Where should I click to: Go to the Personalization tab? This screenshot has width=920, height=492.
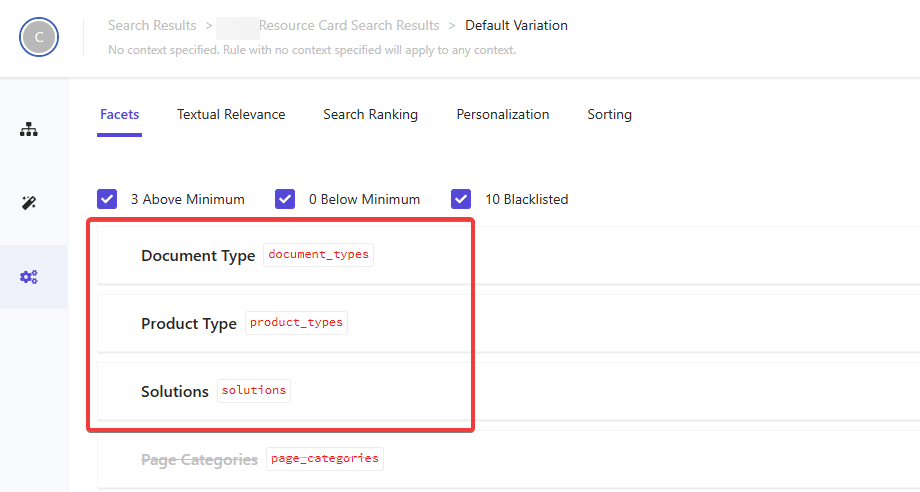click(x=502, y=115)
